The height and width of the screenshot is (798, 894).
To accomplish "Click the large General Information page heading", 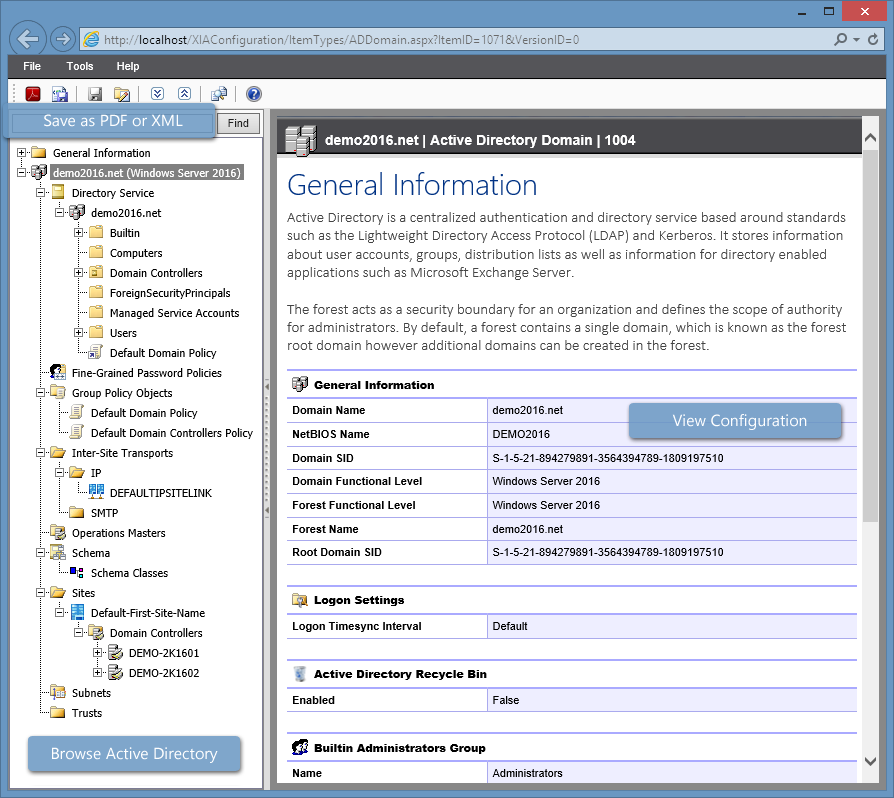I will click(412, 185).
